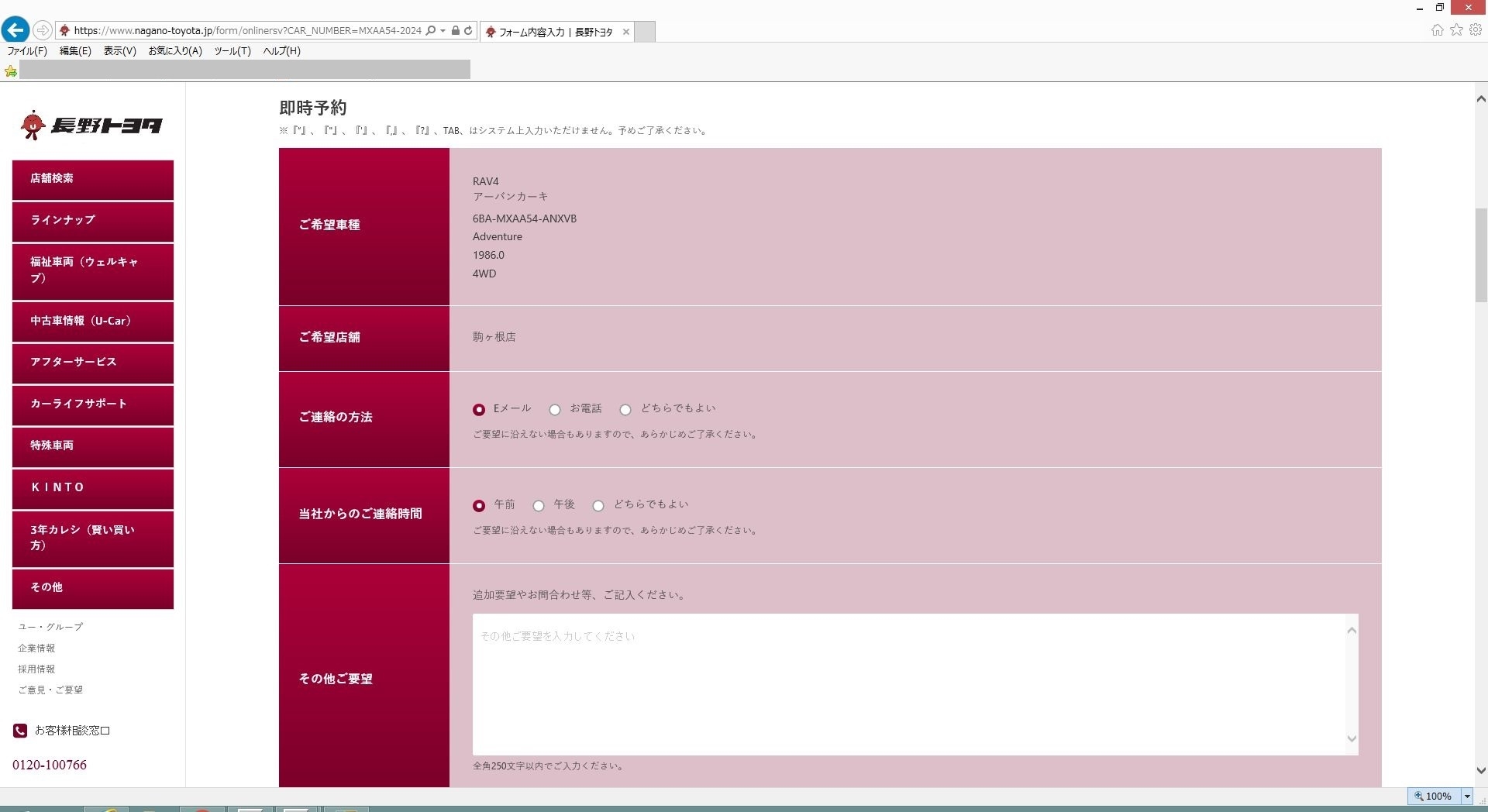Screen dimensions: 1488x812
Task: Click the Refresh icon in the address bar
Action: coord(468,30)
